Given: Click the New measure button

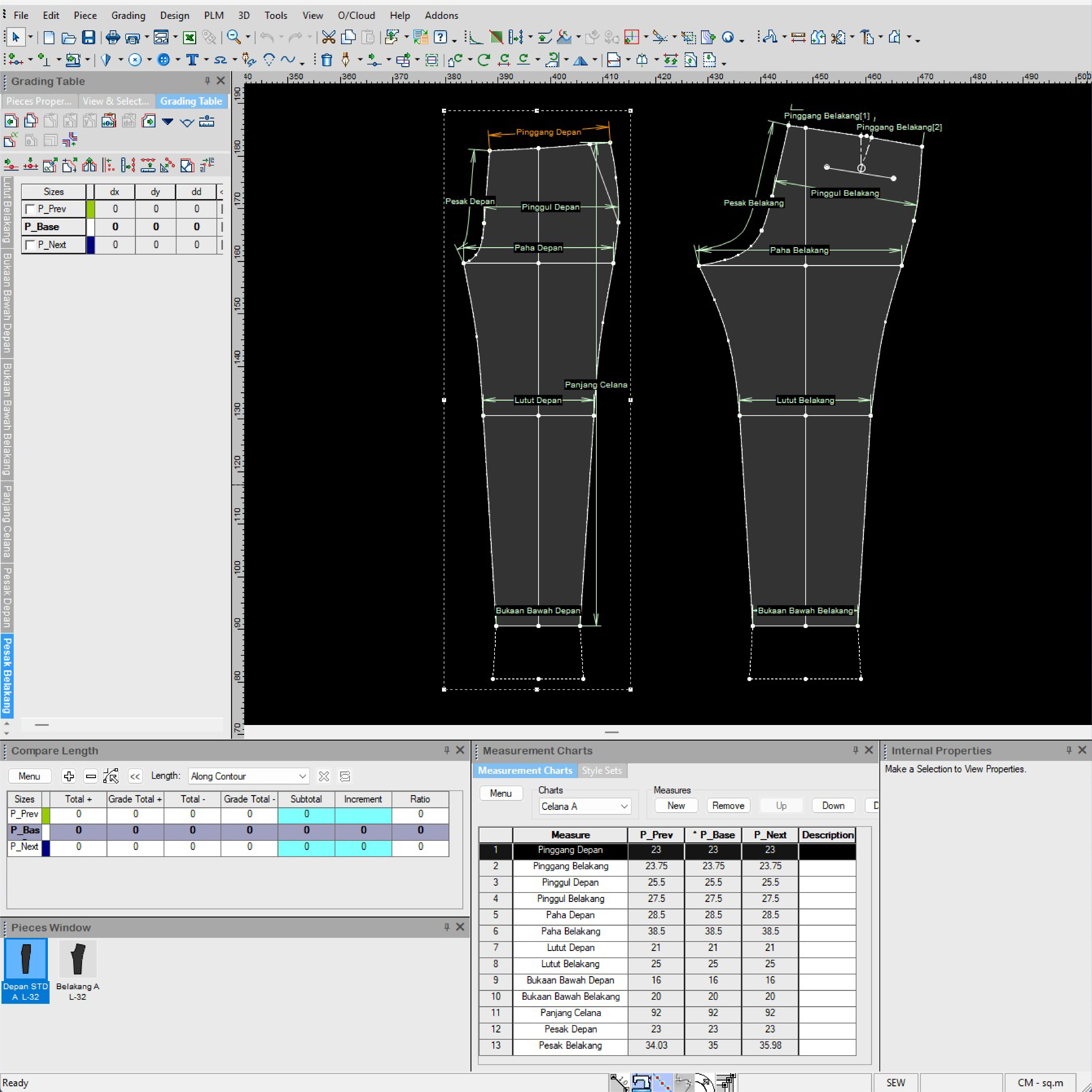Looking at the screenshot, I should point(676,806).
